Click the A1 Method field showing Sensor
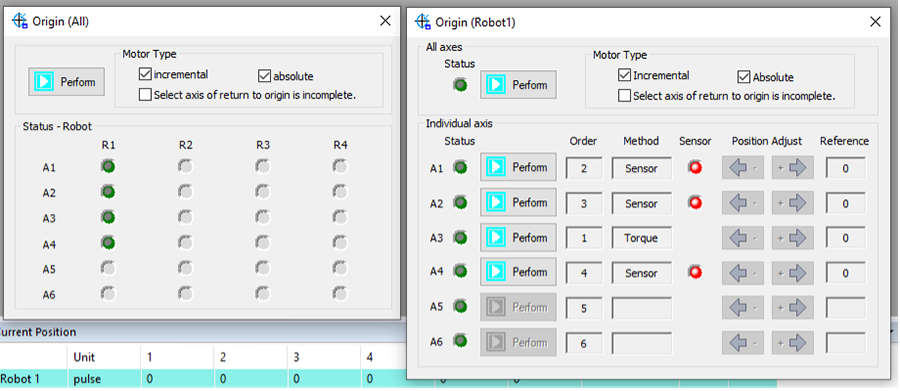900x391 pixels. [641, 168]
